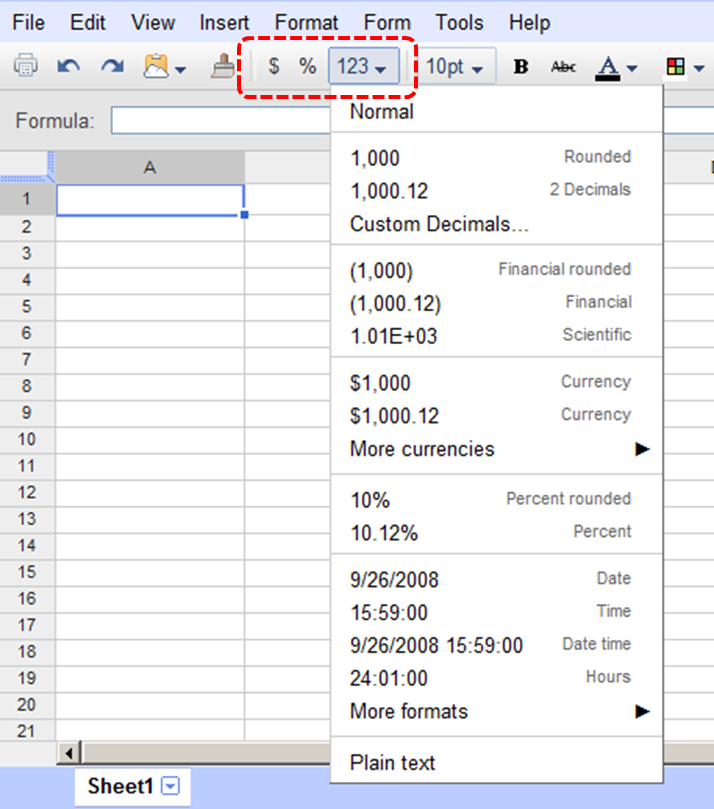Select row 10 header
The height and width of the screenshot is (809, 714).
(x=27, y=440)
